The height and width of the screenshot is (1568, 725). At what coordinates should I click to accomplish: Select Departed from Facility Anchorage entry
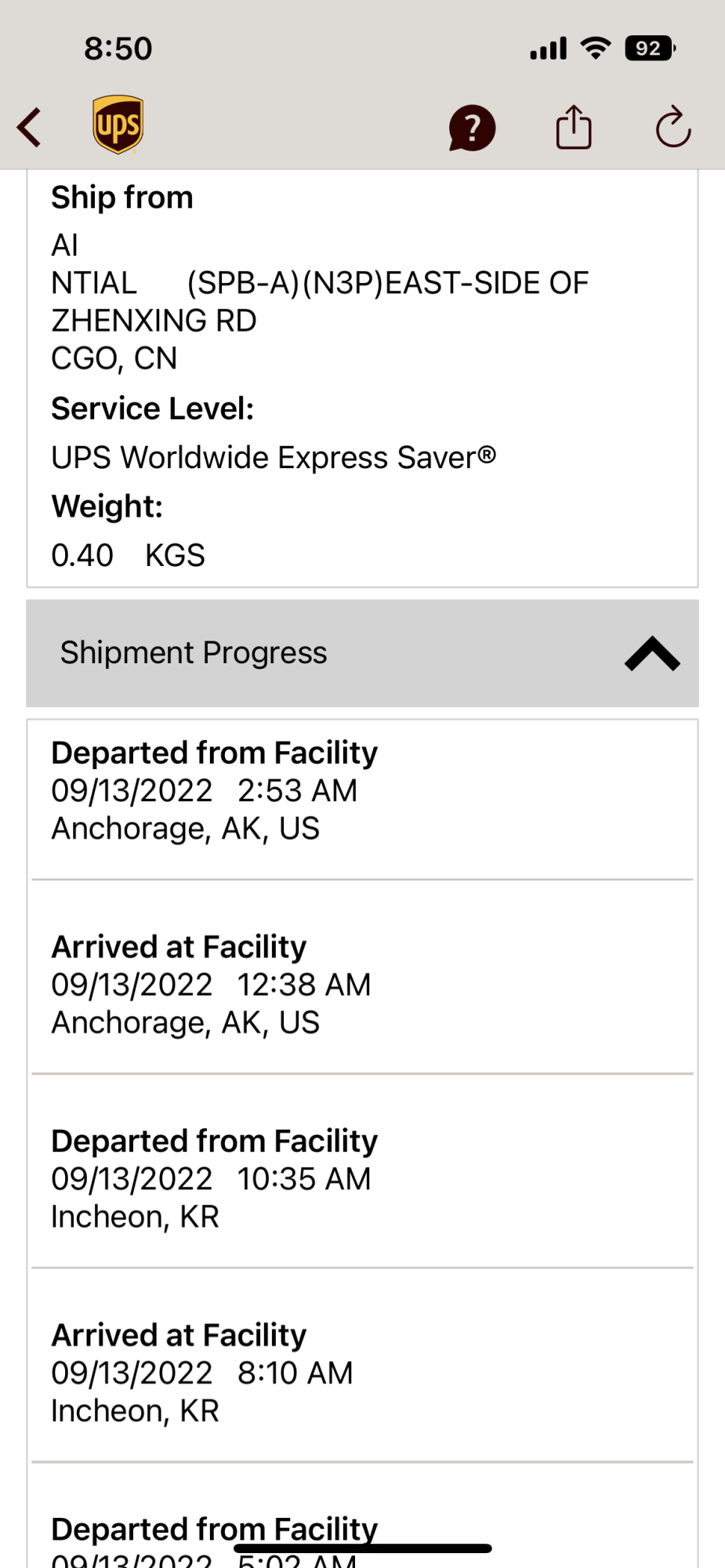214,790
